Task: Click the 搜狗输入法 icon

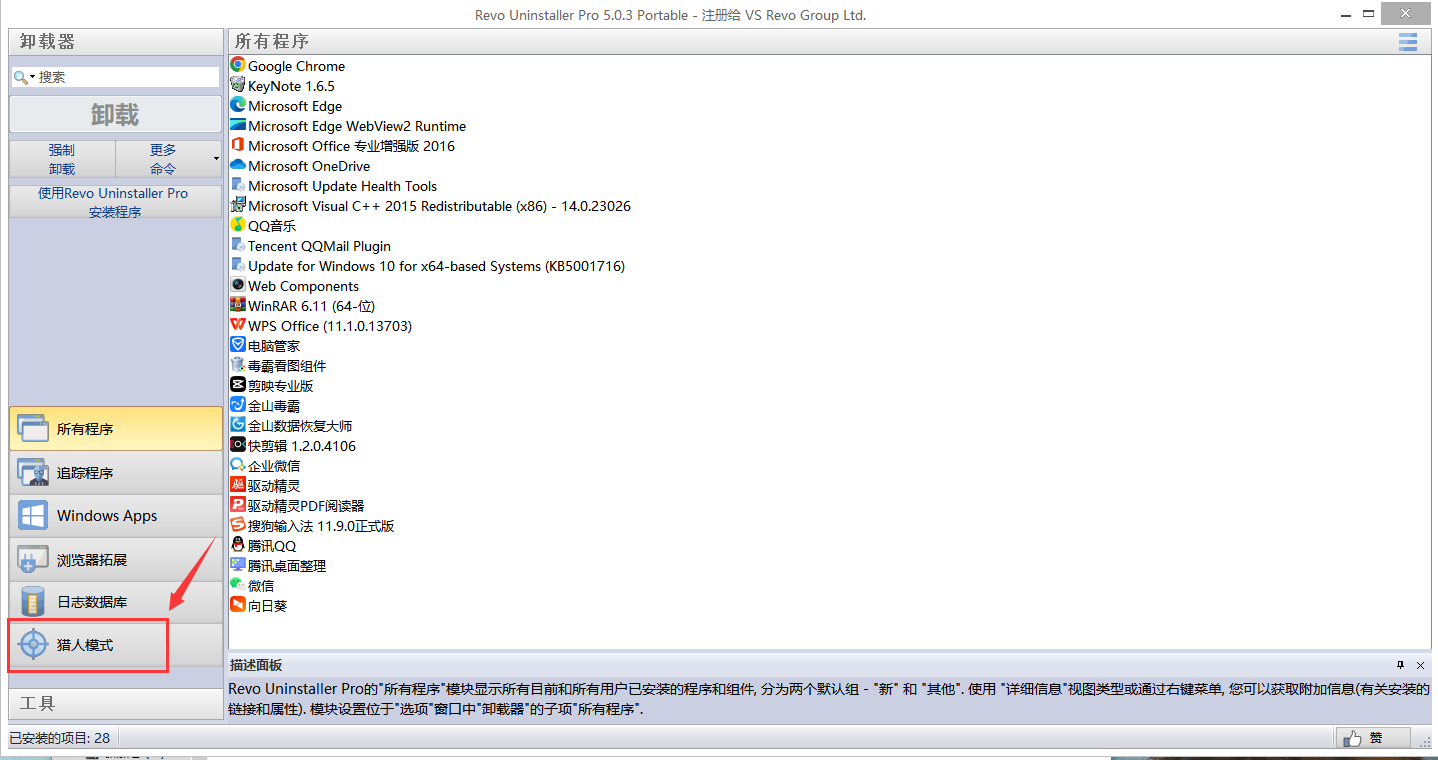Action: (238, 525)
